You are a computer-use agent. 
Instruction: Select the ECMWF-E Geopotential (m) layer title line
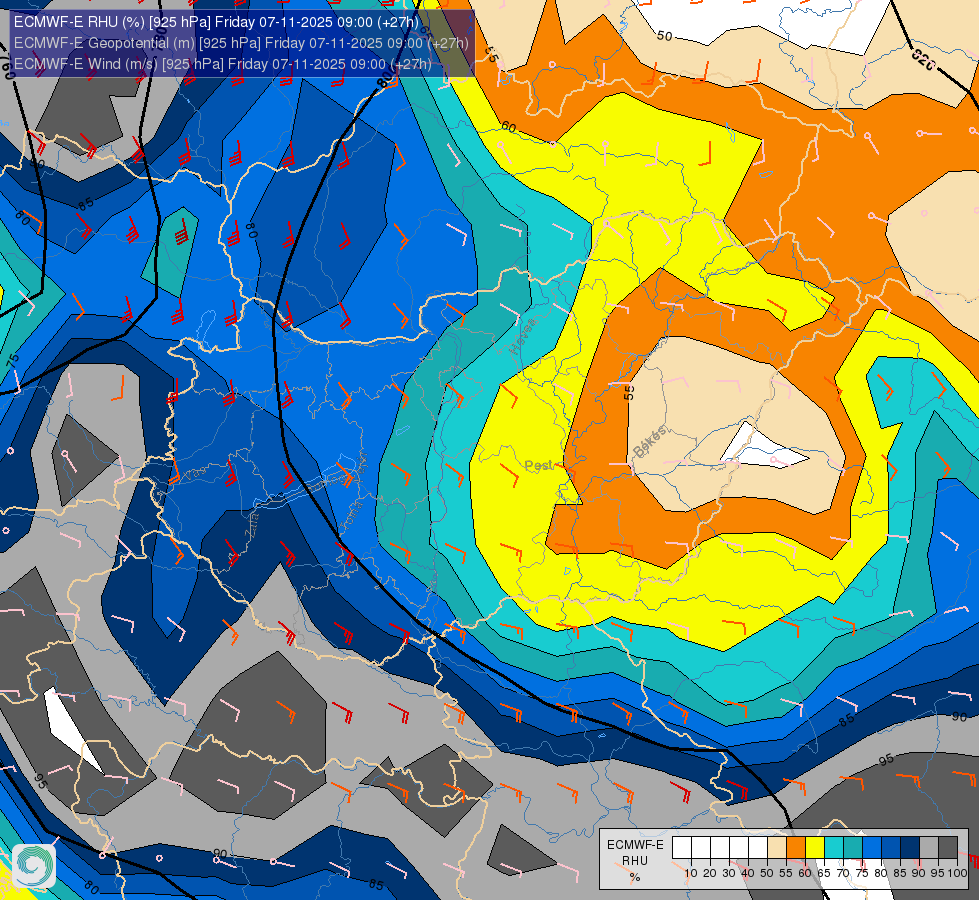[241, 43]
